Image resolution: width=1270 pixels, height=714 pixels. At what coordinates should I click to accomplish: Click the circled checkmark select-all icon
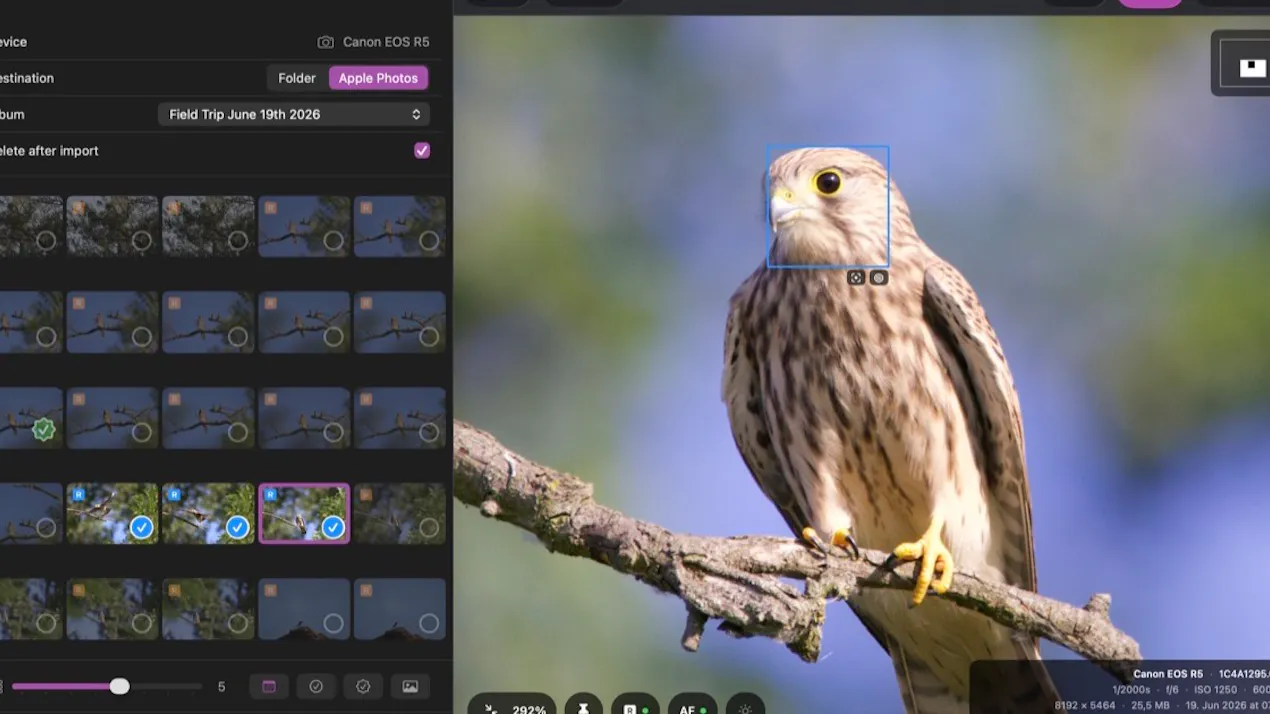[x=316, y=686]
